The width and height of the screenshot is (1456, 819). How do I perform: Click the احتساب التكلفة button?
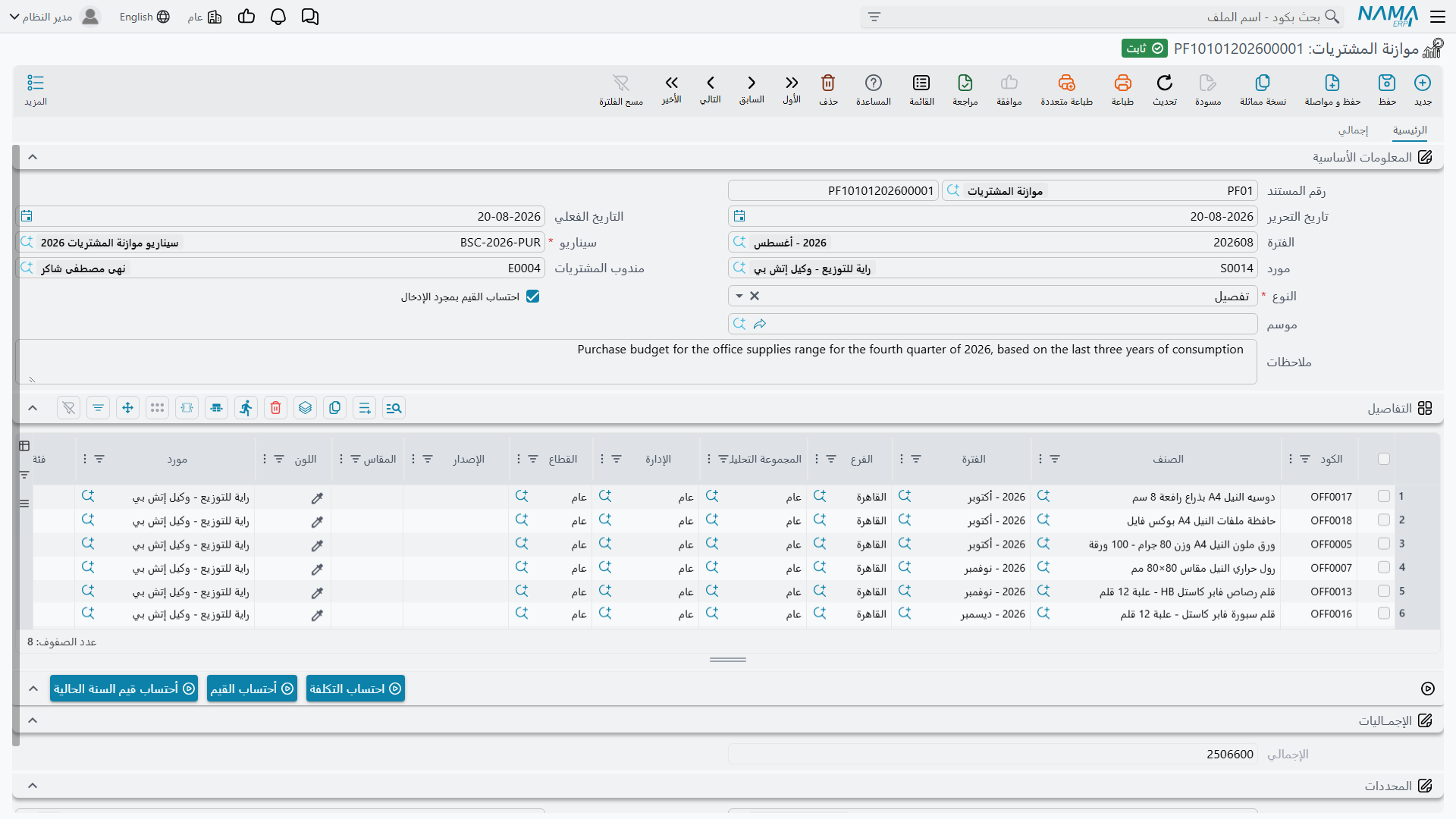pos(356,689)
